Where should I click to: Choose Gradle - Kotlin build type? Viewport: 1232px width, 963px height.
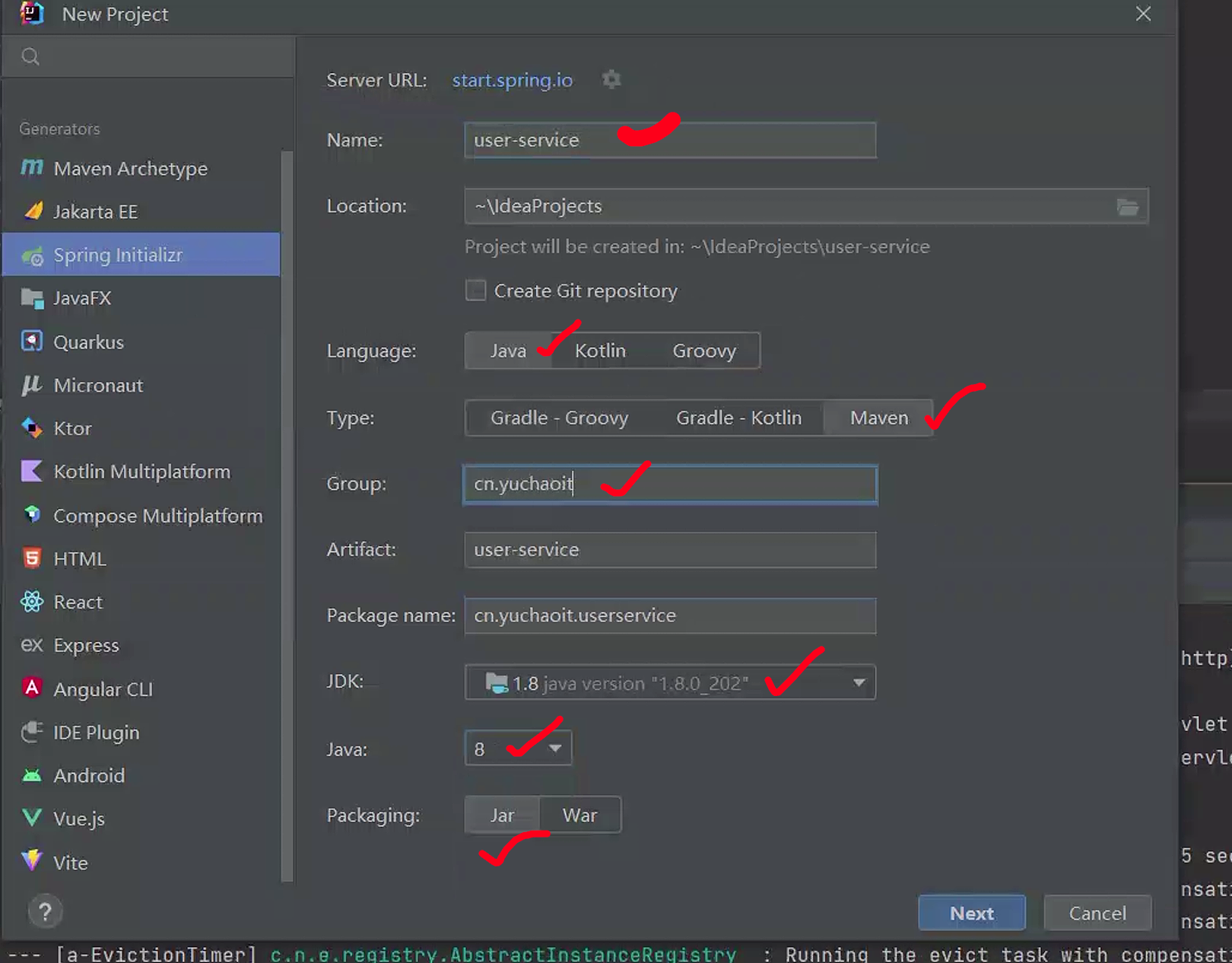738,418
